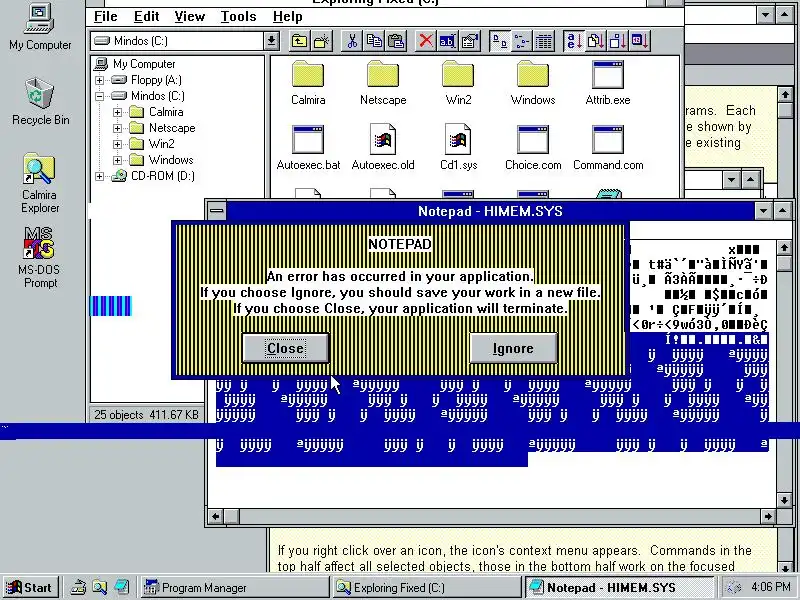Open the MS-DOS Prompt desktop shortcut
800x600 pixels.
tap(40, 258)
